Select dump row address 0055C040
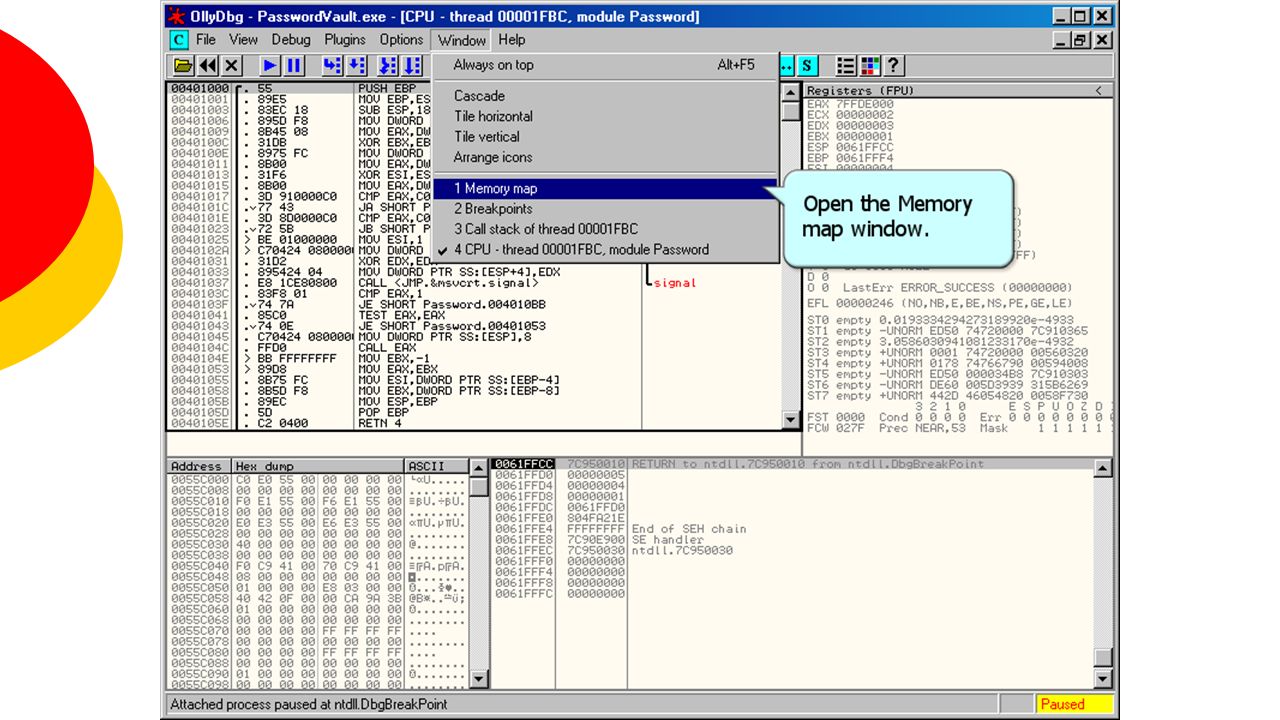1280x720 pixels. pyautogui.click(x=200, y=566)
